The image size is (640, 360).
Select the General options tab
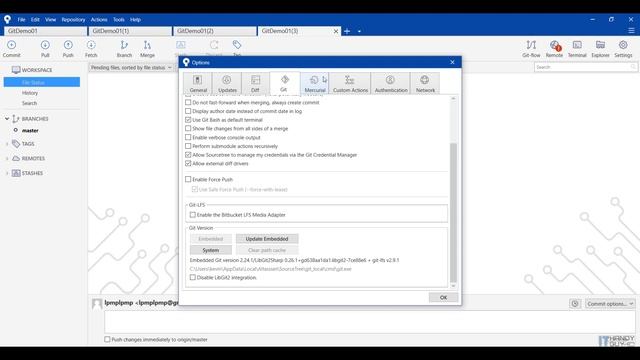click(x=198, y=83)
